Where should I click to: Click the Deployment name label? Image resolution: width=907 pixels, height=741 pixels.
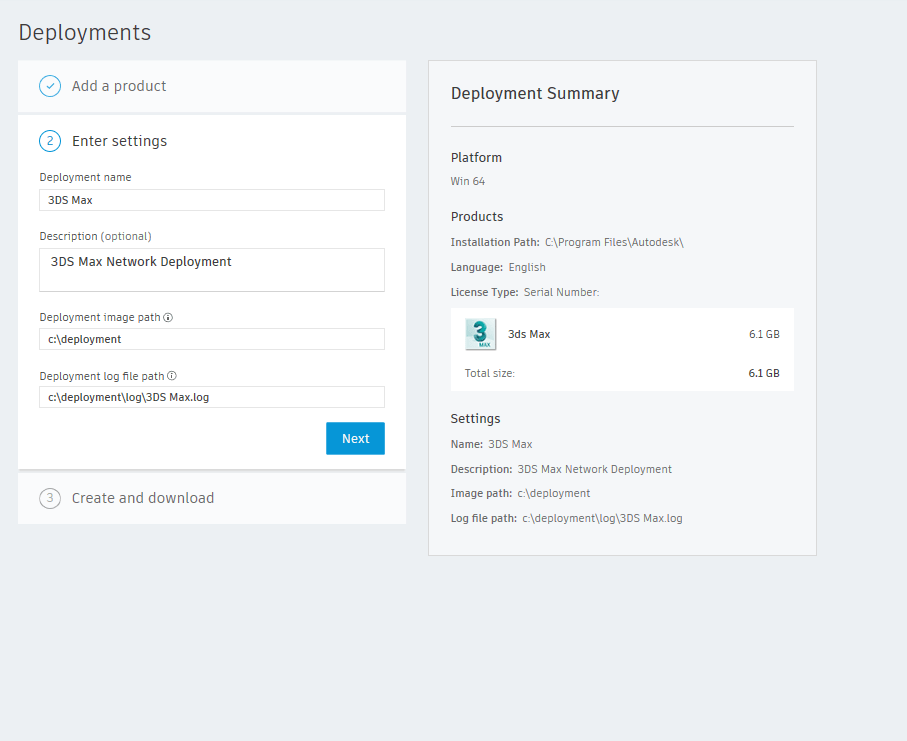click(x=85, y=178)
